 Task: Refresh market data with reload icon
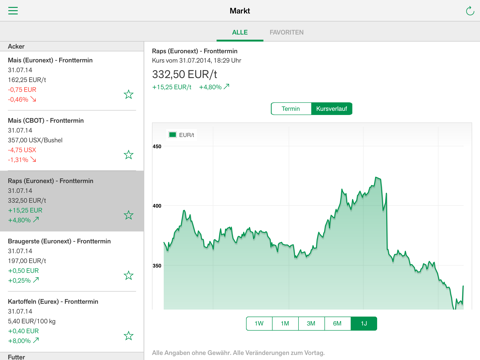click(470, 11)
